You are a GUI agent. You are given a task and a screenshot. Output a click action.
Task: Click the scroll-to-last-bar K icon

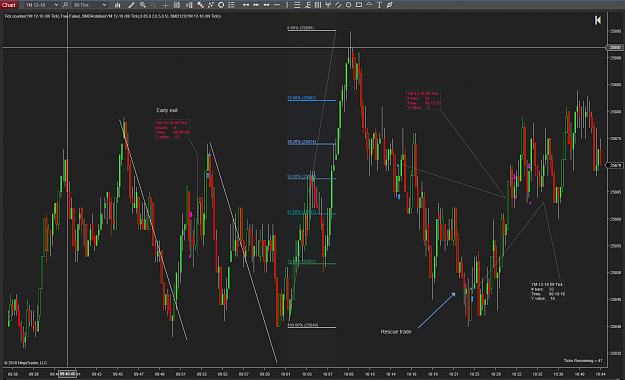[x=597, y=20]
